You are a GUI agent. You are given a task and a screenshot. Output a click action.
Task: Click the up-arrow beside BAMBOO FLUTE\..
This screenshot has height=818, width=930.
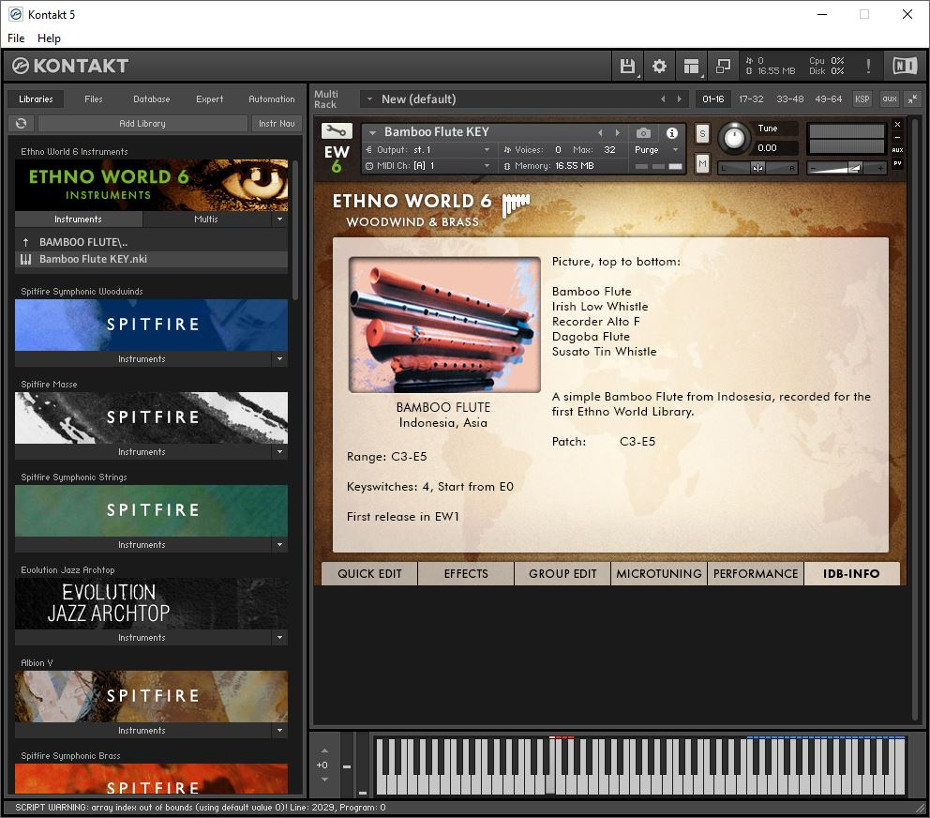pos(26,242)
